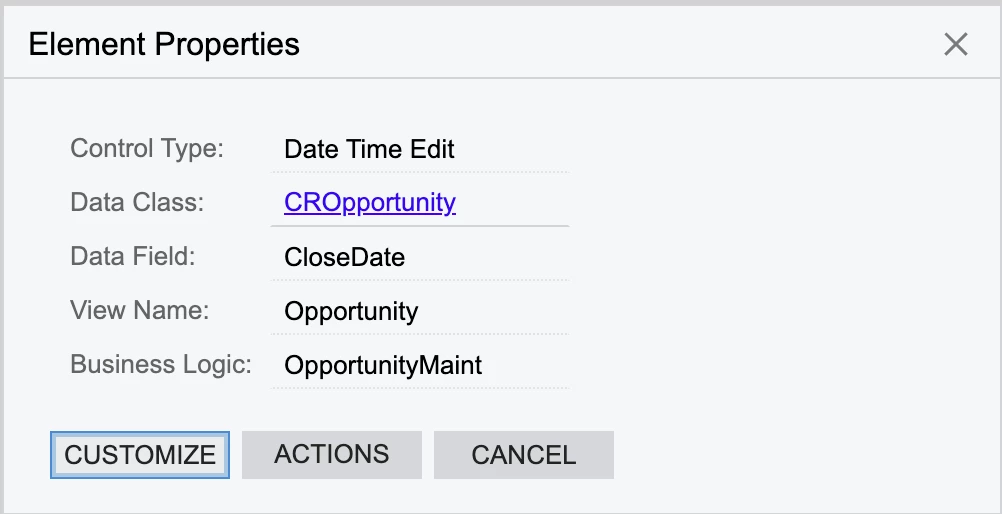The height and width of the screenshot is (514, 1002).
Task: Open the CROpportunity data class link
Action: click(369, 203)
